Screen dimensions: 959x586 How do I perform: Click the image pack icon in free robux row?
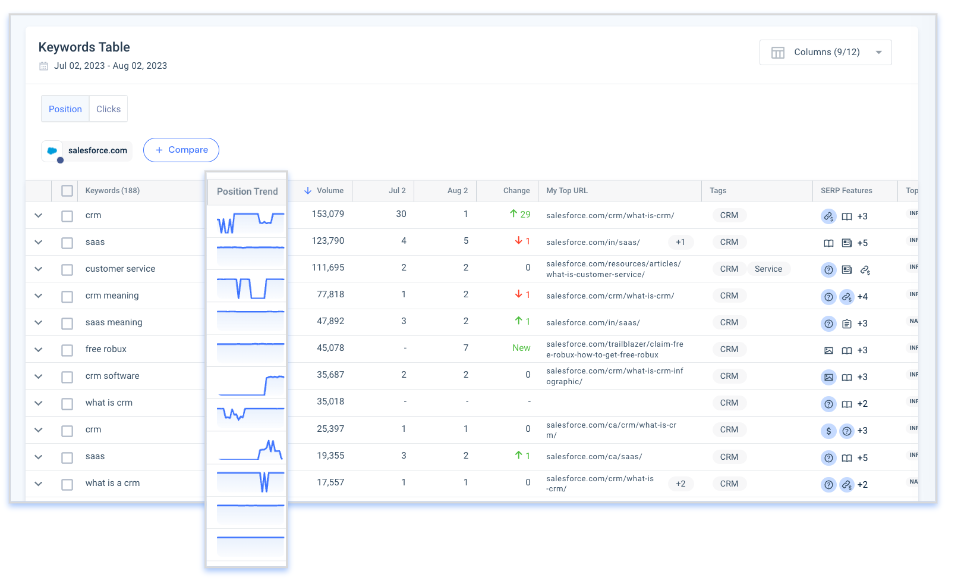828,350
